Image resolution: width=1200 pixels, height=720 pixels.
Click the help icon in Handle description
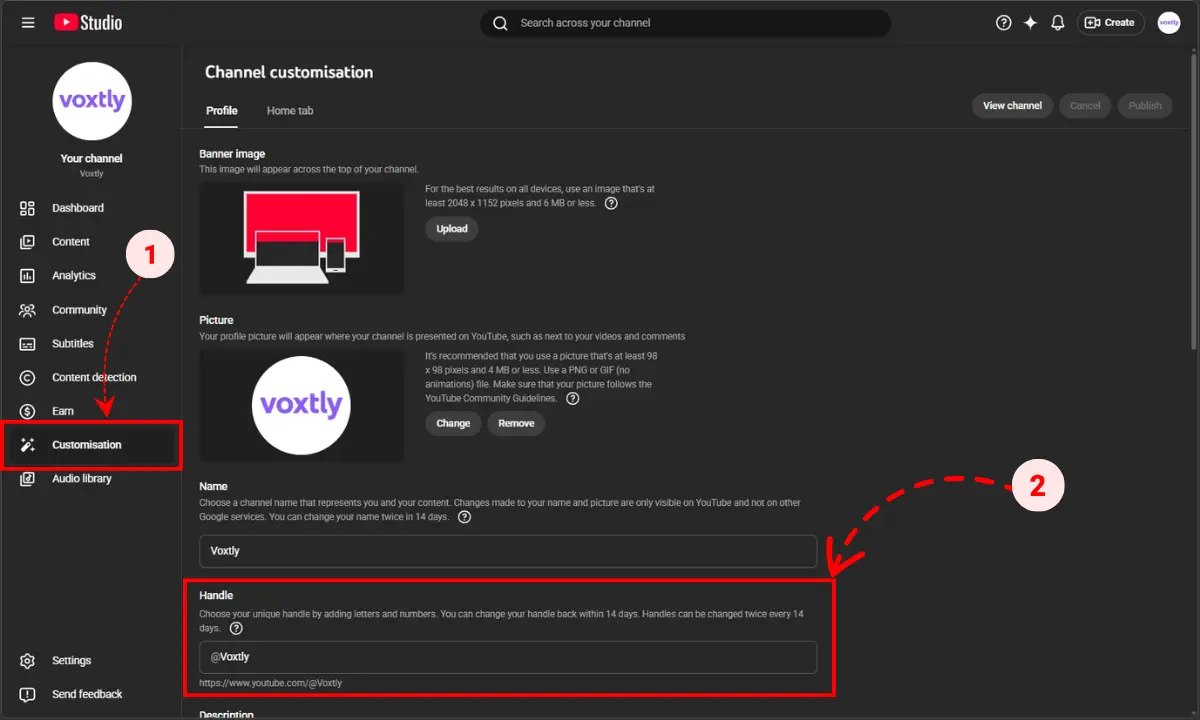[x=236, y=629]
